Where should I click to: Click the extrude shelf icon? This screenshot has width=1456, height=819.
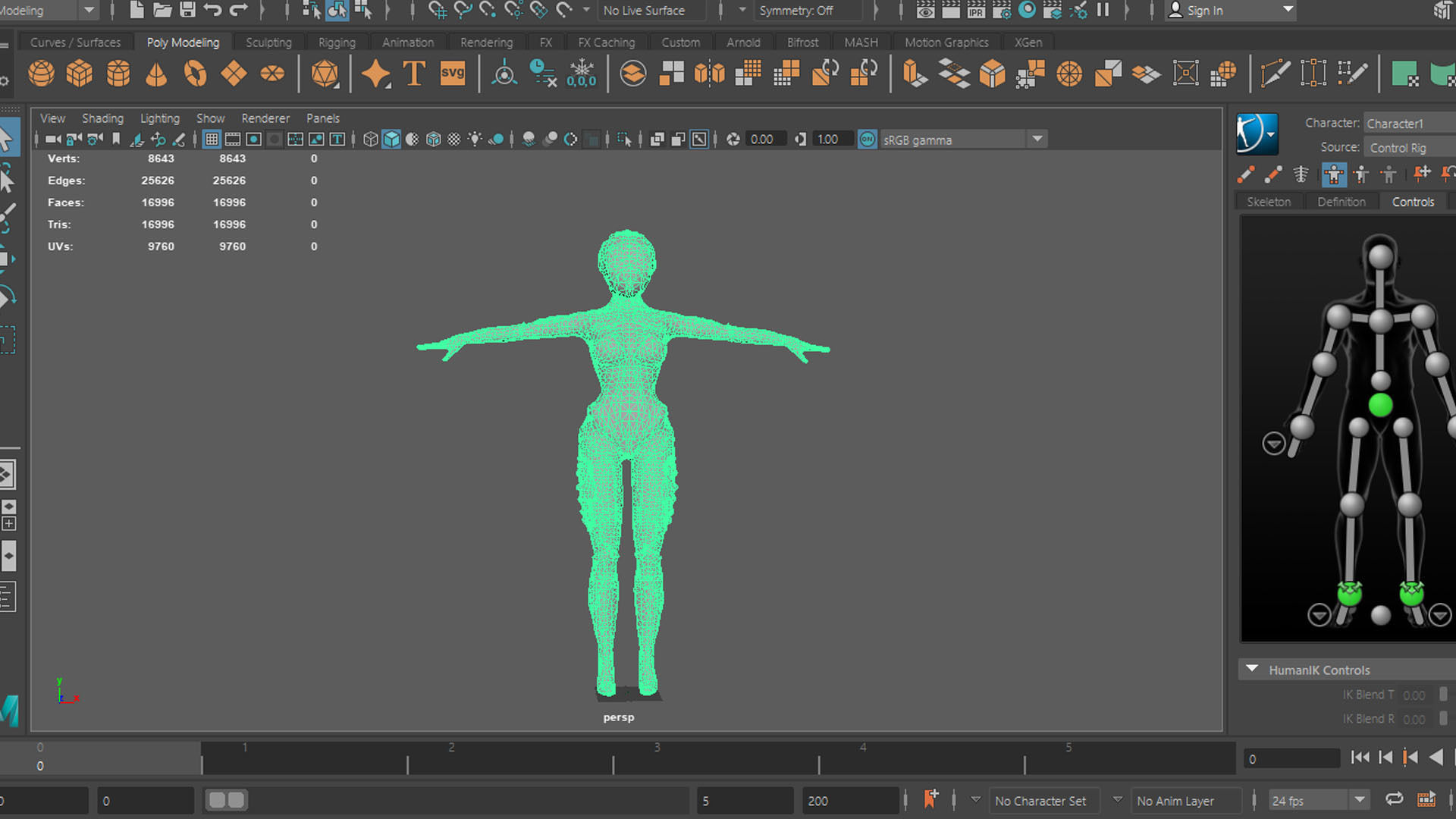point(915,74)
